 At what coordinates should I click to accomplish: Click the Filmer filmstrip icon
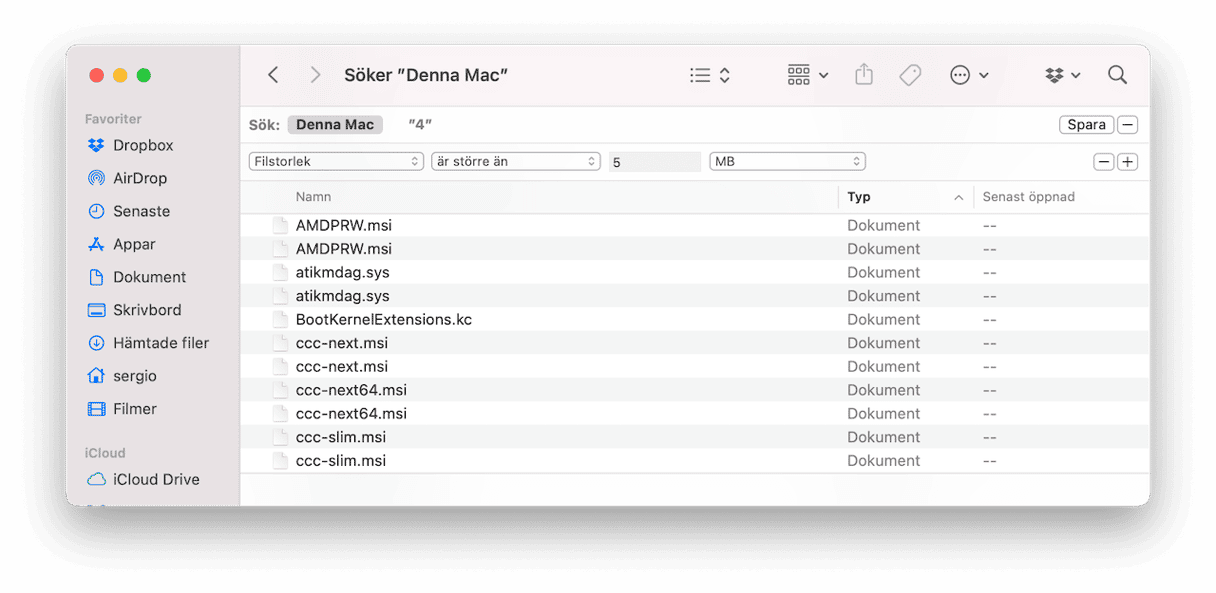pos(96,409)
